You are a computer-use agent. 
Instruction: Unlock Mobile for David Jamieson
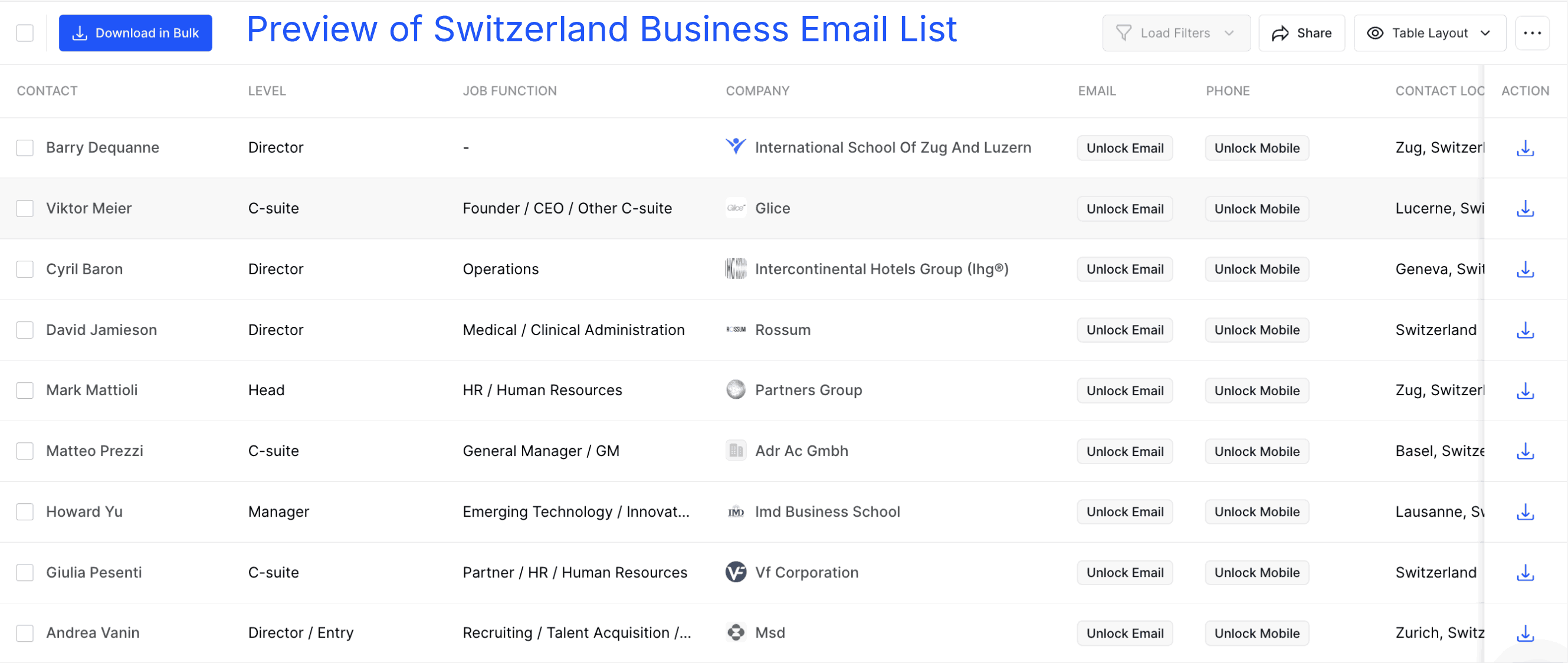click(x=1257, y=329)
